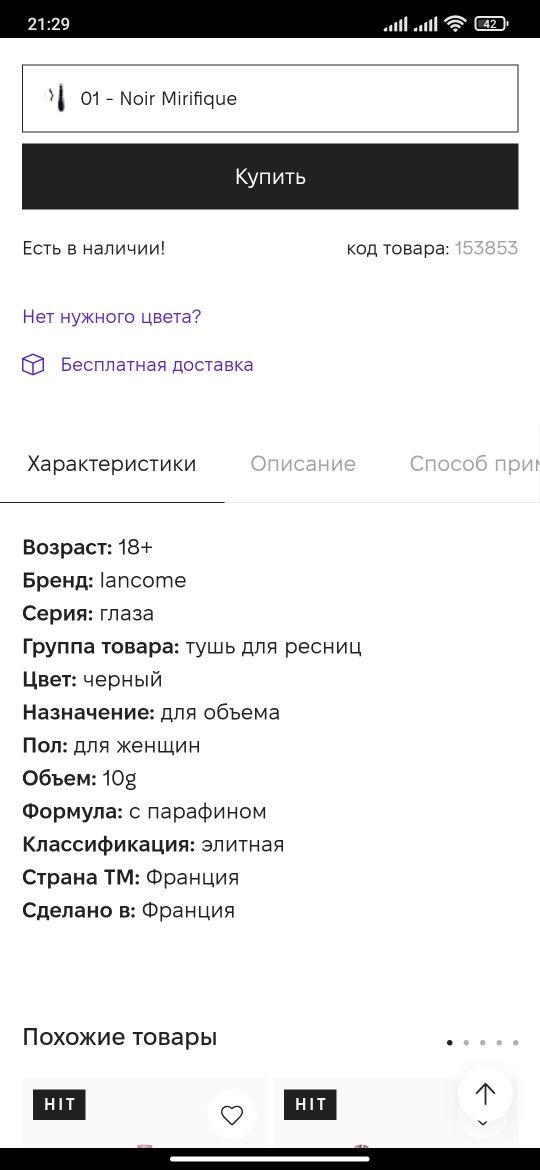This screenshot has height=1170, width=540.
Task: Switch to the Описание tab
Action: 303,464
